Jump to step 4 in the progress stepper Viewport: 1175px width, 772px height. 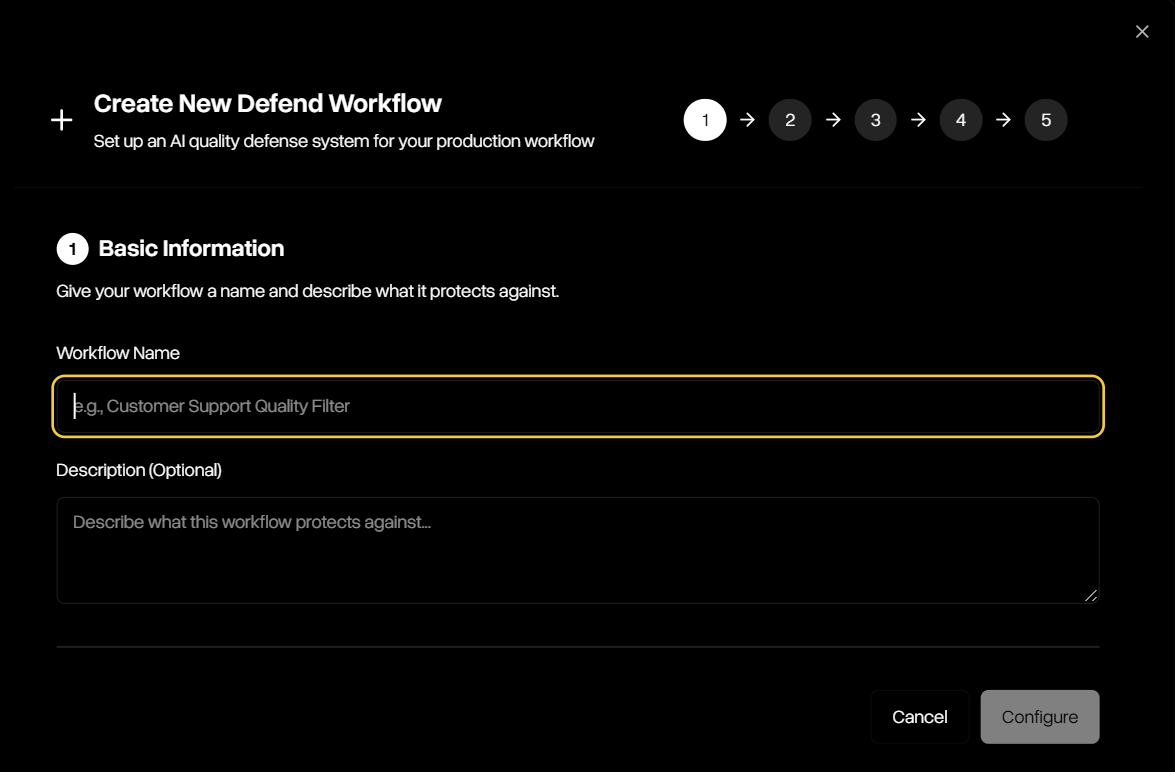[x=961, y=119]
